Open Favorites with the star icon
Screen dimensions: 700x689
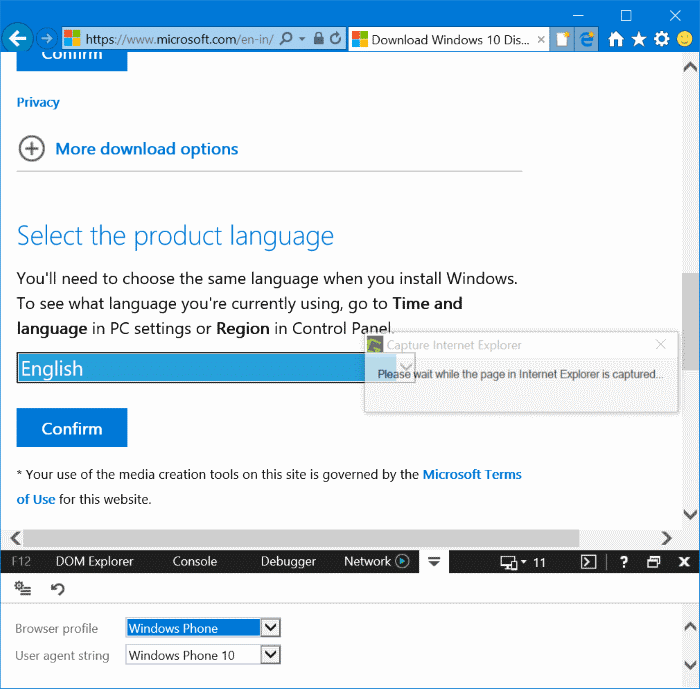(638, 39)
